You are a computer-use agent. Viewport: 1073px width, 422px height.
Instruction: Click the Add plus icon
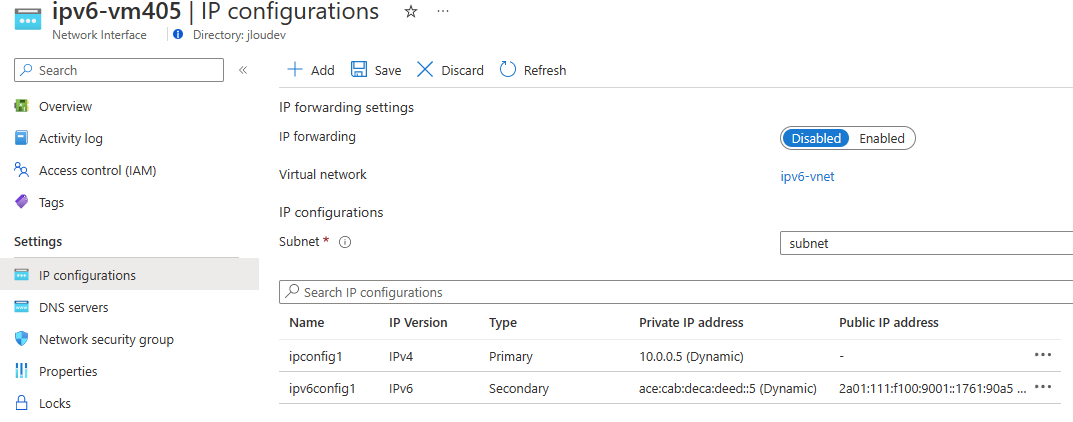(x=294, y=70)
